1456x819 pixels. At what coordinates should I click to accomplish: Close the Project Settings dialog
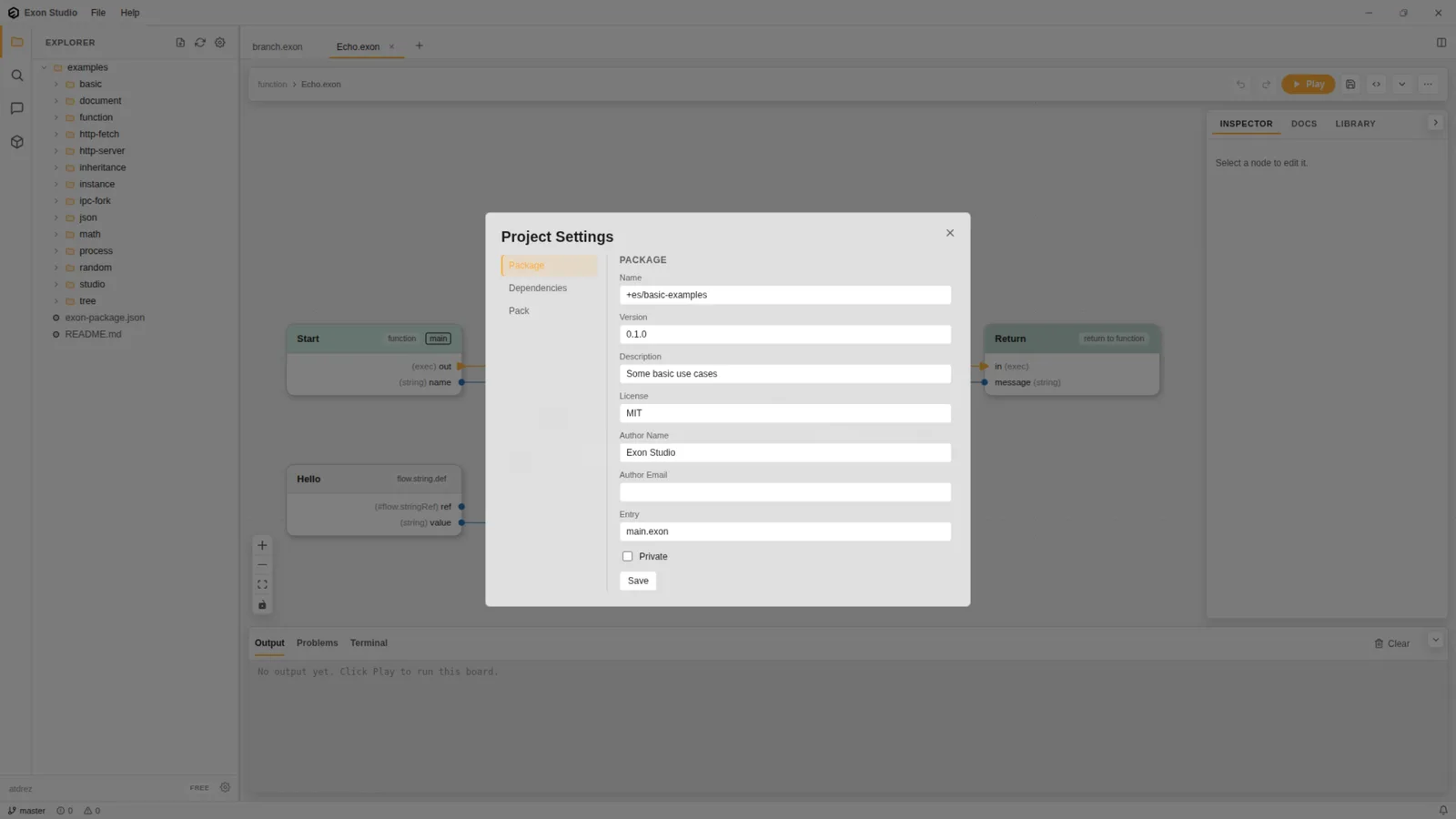950,233
